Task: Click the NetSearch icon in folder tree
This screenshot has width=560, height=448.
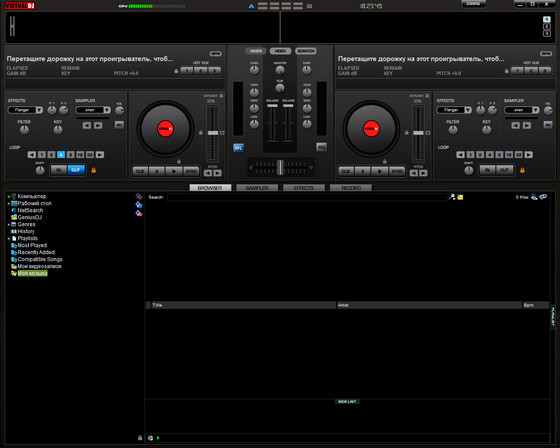Action: click(x=14, y=210)
